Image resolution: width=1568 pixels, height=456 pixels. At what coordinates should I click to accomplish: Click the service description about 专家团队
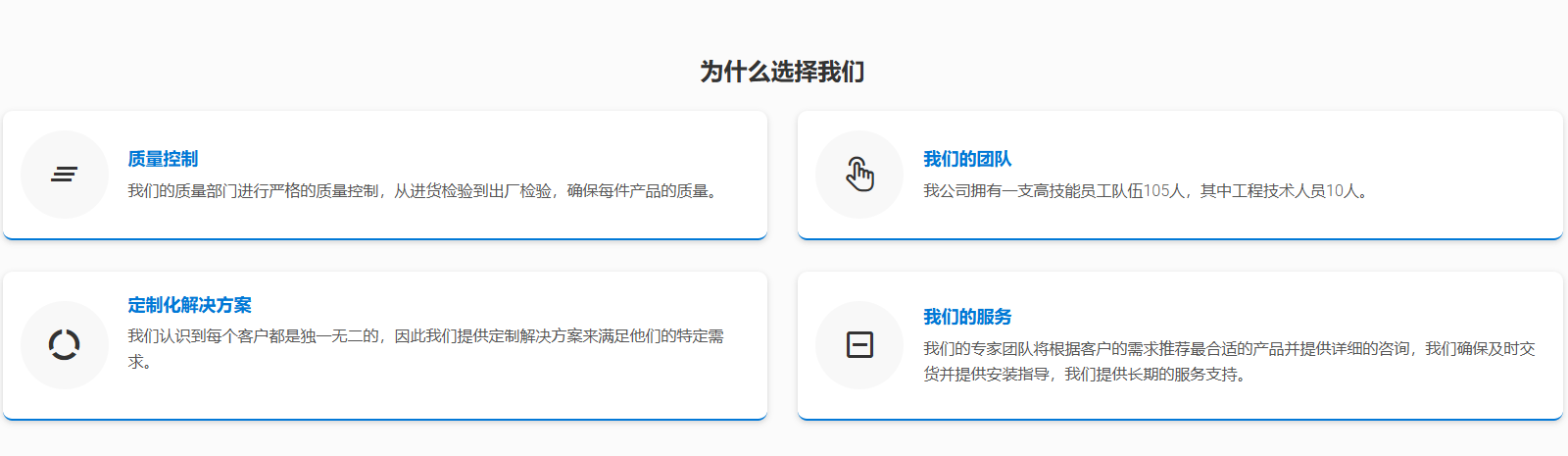1229,349
